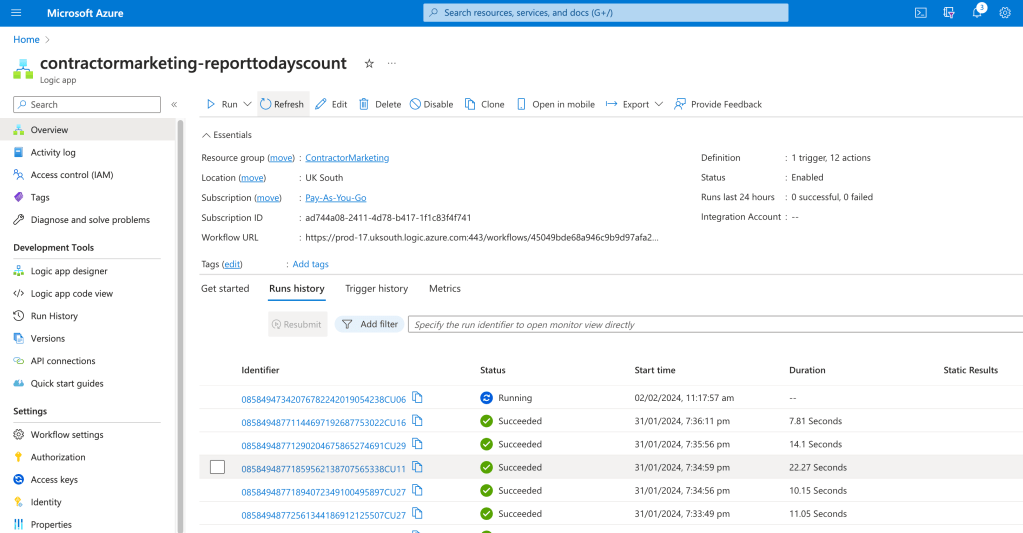Click move link next to Resource group
The image size is (1023, 533).
point(281,158)
